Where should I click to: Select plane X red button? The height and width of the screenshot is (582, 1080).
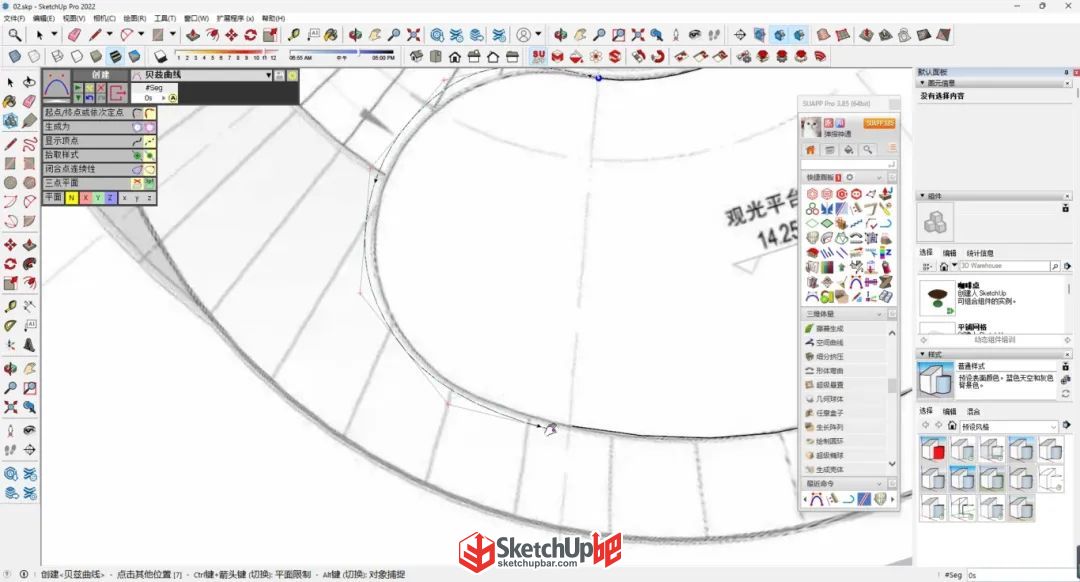[85, 198]
